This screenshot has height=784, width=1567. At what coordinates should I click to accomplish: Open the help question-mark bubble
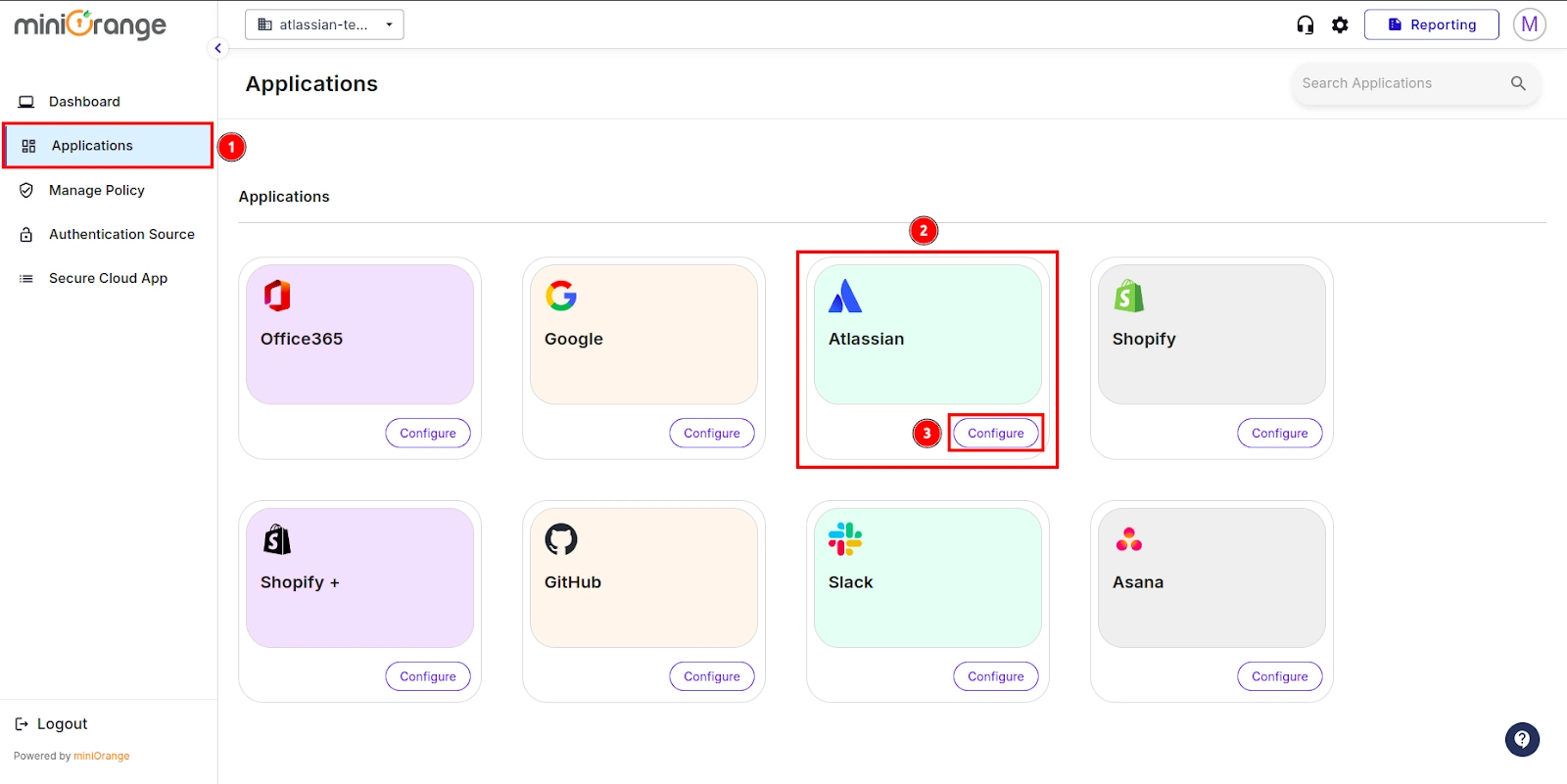1522,739
